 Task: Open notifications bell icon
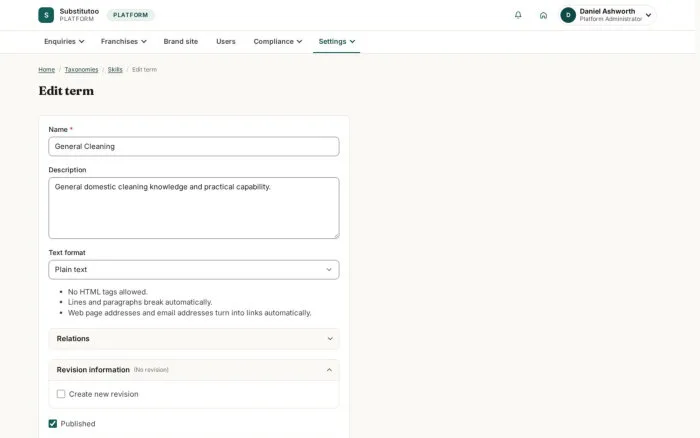518,15
